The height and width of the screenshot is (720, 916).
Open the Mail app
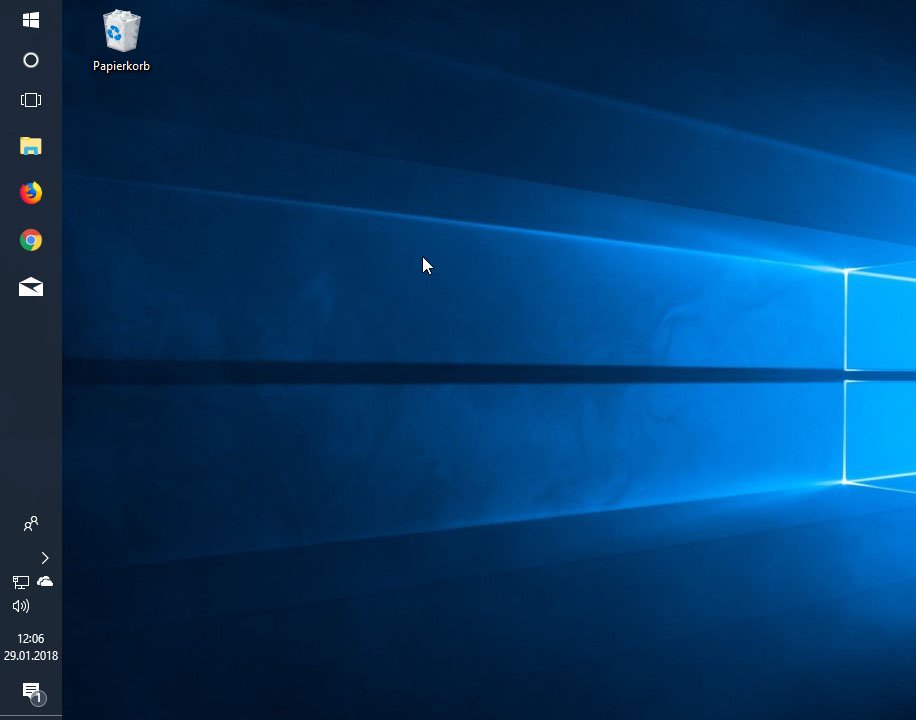(x=30, y=287)
